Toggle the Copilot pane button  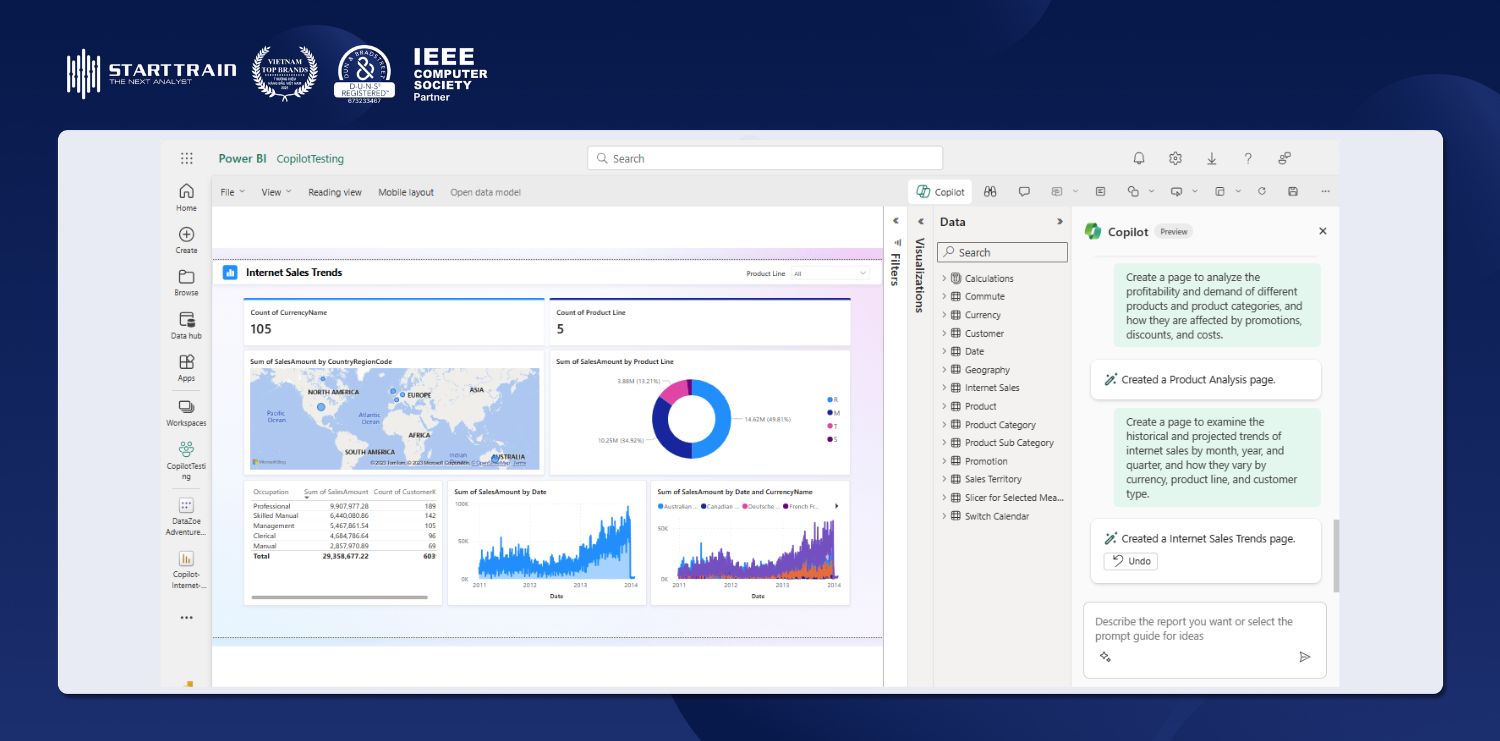tap(941, 191)
